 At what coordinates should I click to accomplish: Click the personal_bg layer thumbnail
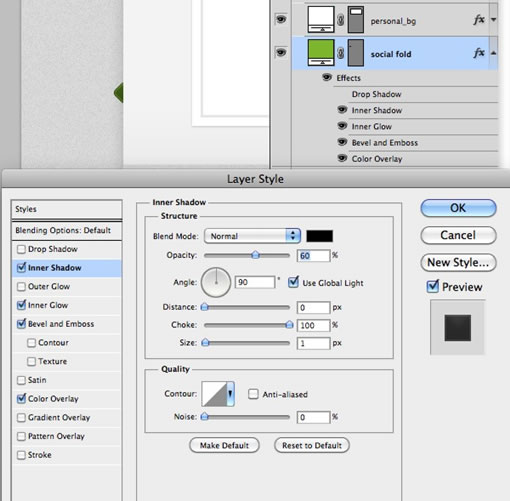coord(321,19)
